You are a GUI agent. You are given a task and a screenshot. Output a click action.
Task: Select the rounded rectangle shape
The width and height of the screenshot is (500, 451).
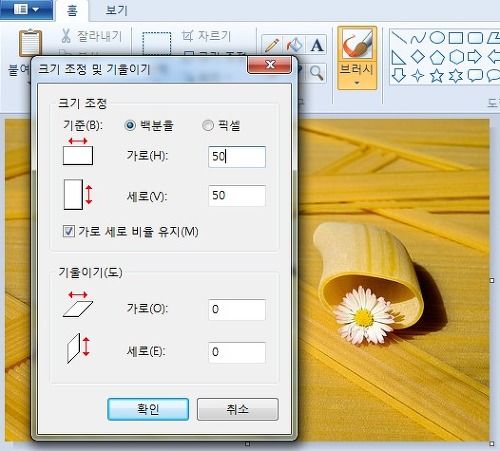click(475, 38)
